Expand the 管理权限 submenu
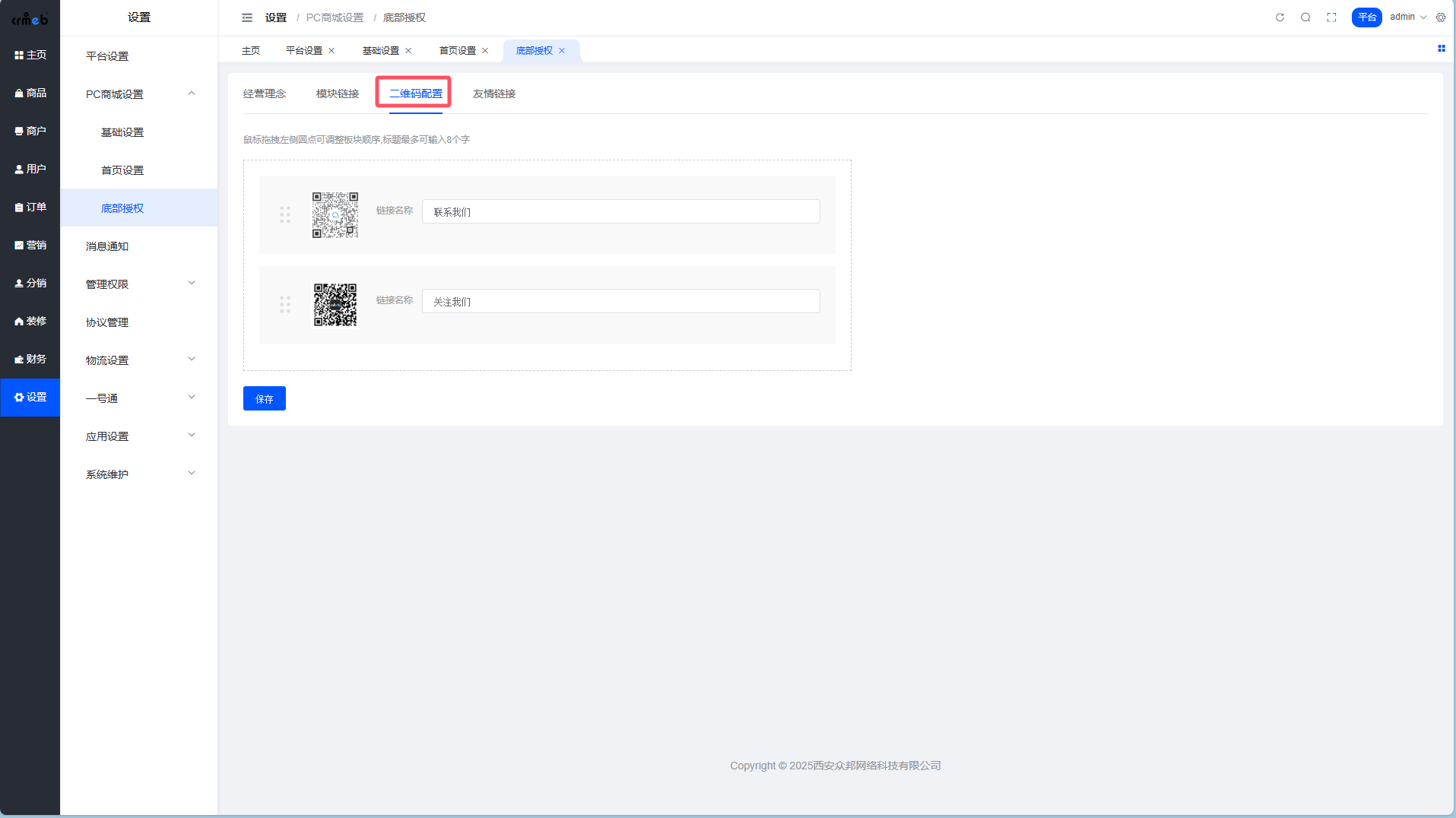Screen dimensions: 1456x818 (192, 284)
